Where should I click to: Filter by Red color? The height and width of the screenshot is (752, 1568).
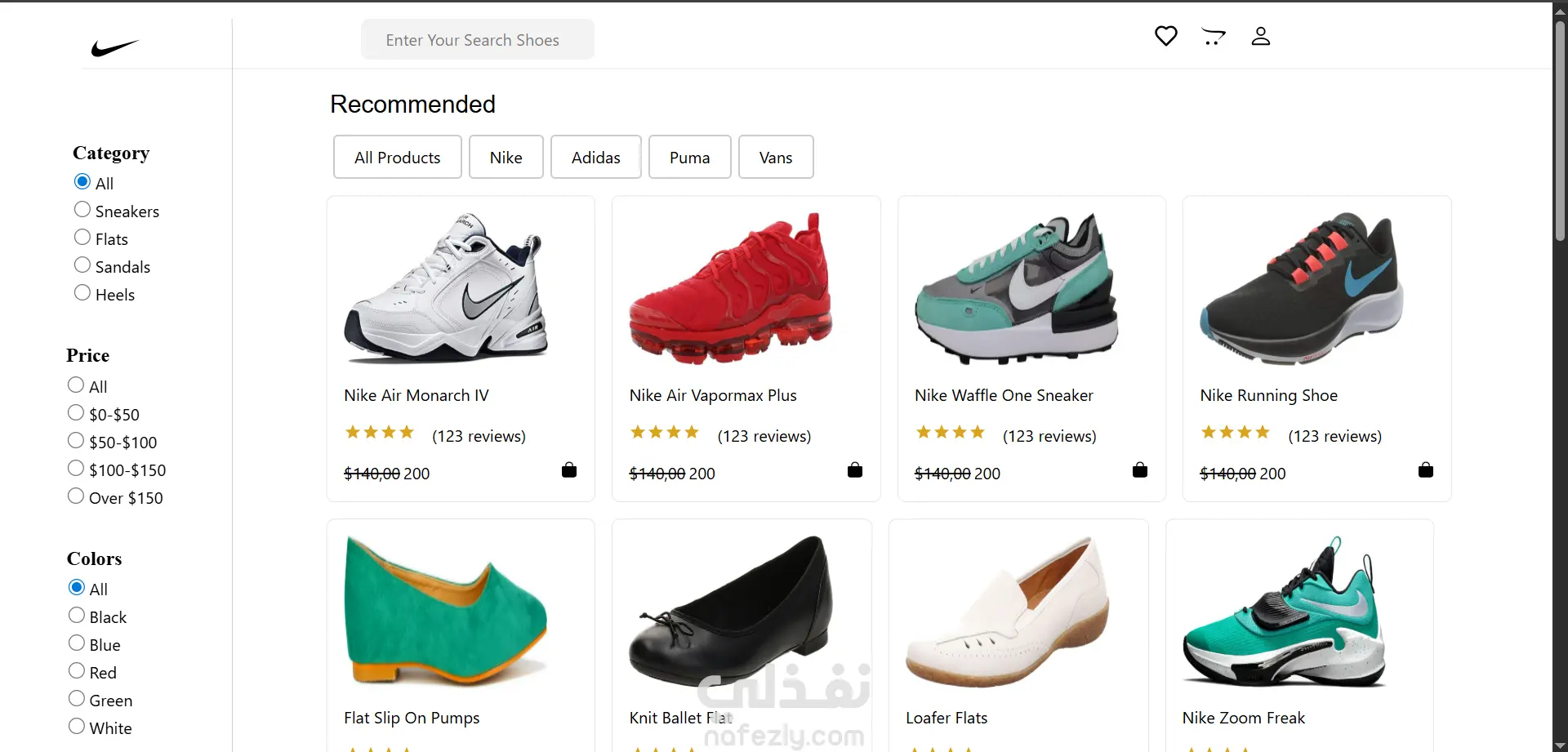click(x=77, y=670)
